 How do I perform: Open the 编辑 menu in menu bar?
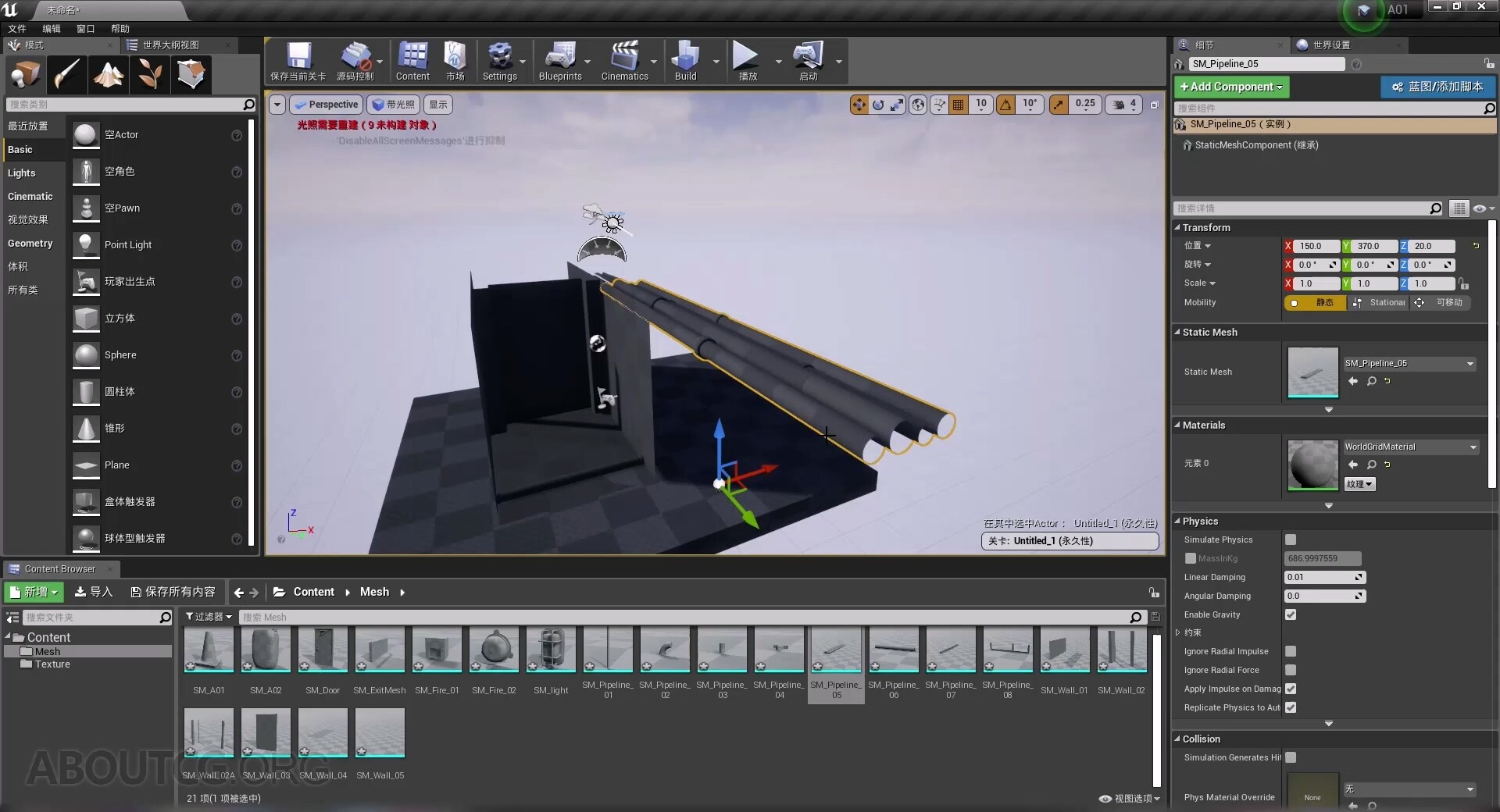click(50, 28)
